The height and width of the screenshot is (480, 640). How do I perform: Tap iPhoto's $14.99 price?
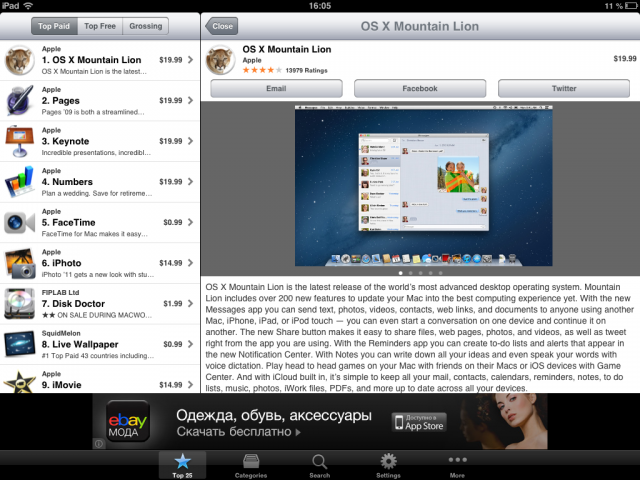tap(171, 263)
